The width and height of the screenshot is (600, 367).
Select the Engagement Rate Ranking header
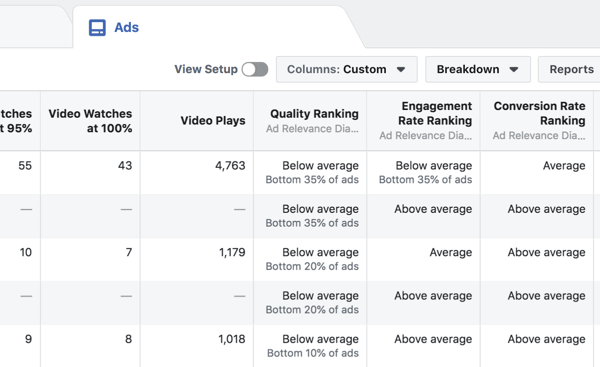[x=423, y=121]
